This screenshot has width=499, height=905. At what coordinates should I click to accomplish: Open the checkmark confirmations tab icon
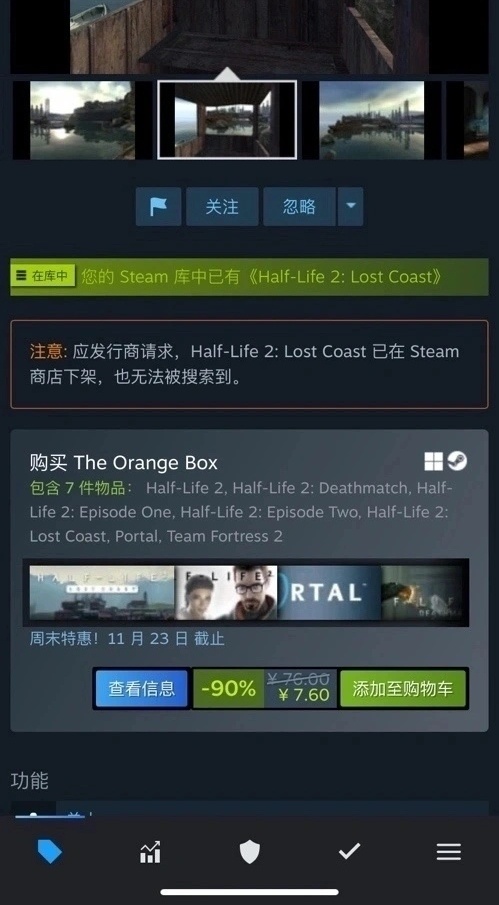(x=349, y=851)
